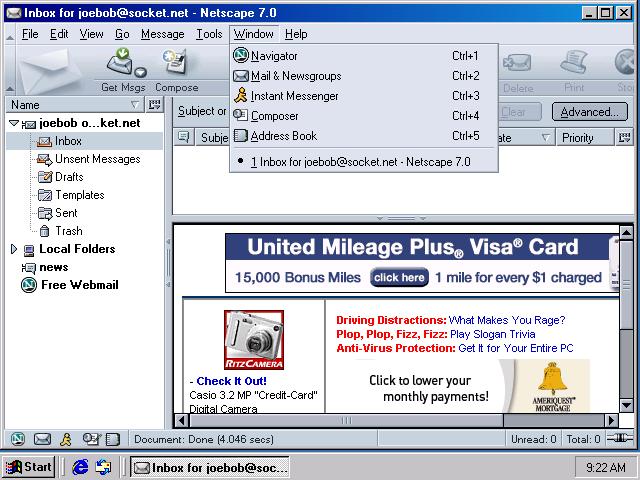Click the United Mileage Plus 'click here' button
The height and width of the screenshot is (480, 640).
[399, 278]
